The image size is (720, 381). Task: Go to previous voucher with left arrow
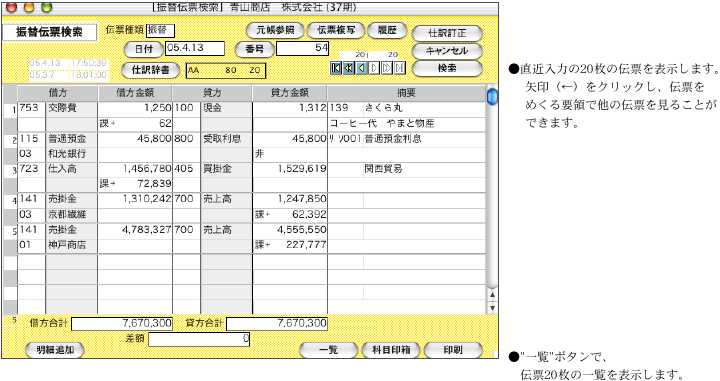[362, 68]
